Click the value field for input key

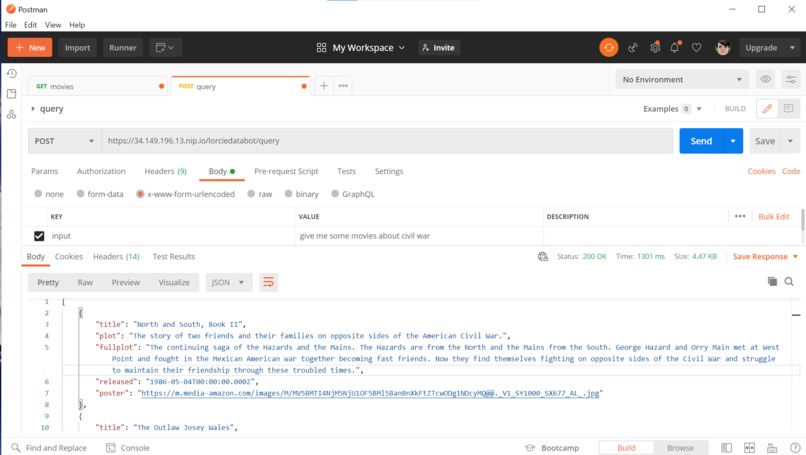(x=419, y=236)
